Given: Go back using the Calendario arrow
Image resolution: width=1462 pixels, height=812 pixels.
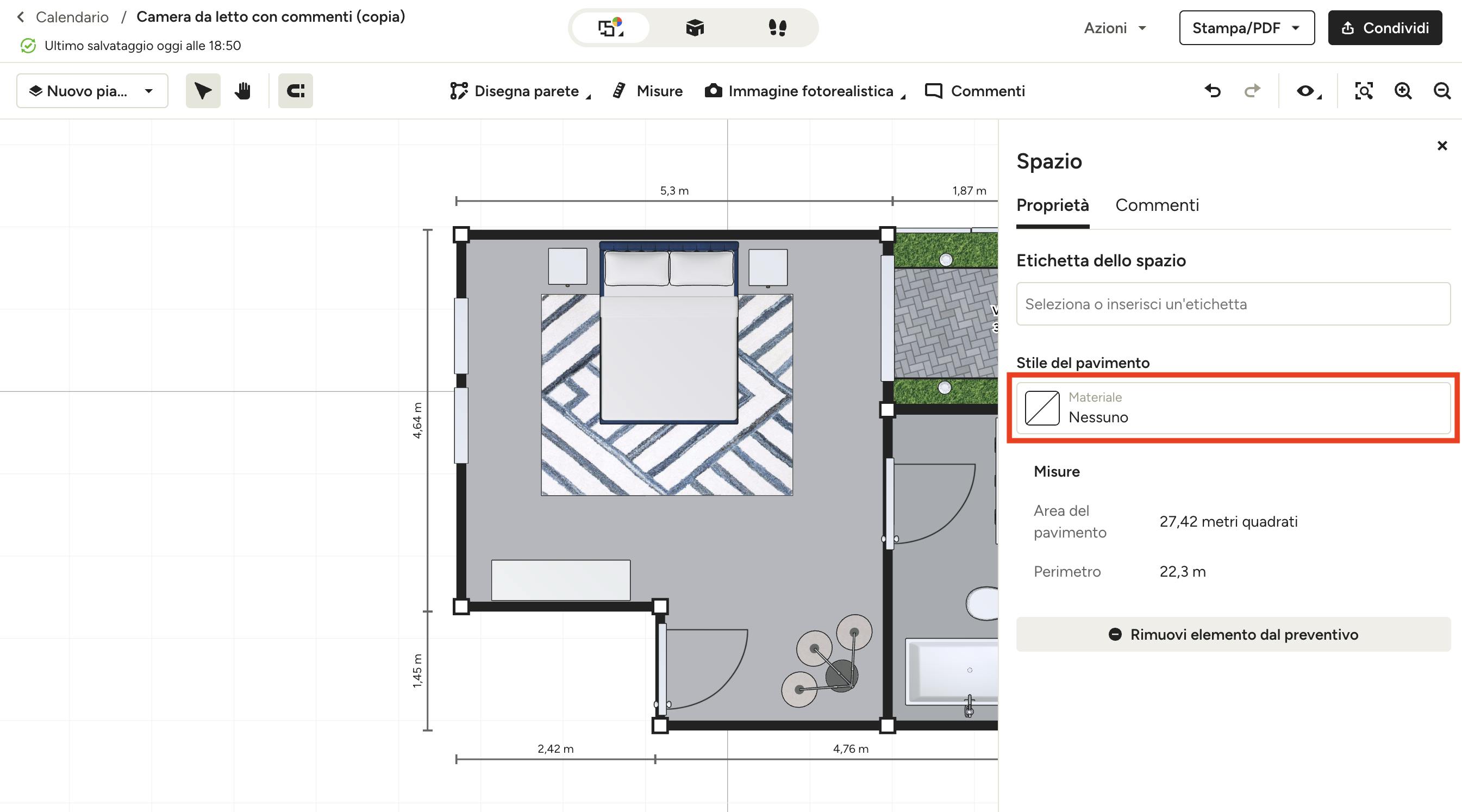Looking at the screenshot, I should tap(21, 17).
